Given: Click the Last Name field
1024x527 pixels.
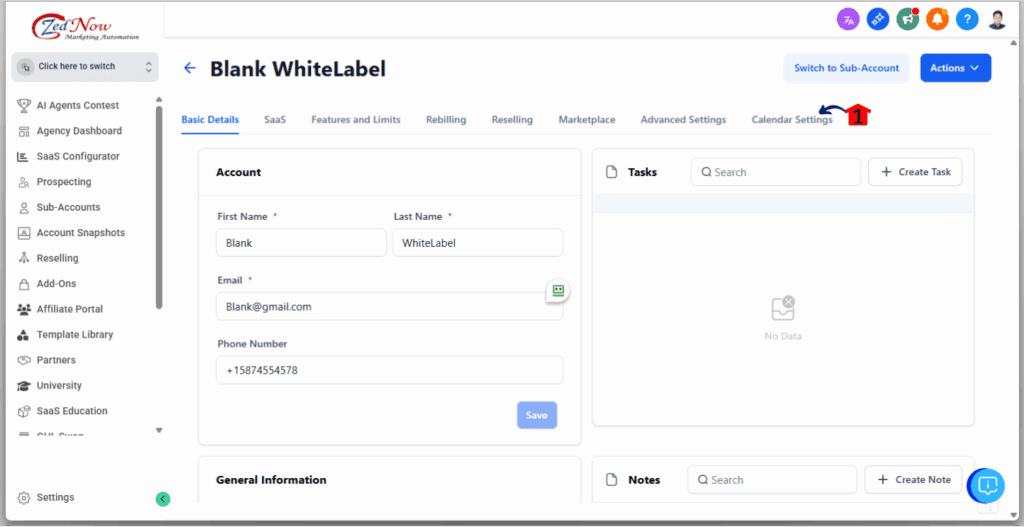Looking at the screenshot, I should [478, 243].
